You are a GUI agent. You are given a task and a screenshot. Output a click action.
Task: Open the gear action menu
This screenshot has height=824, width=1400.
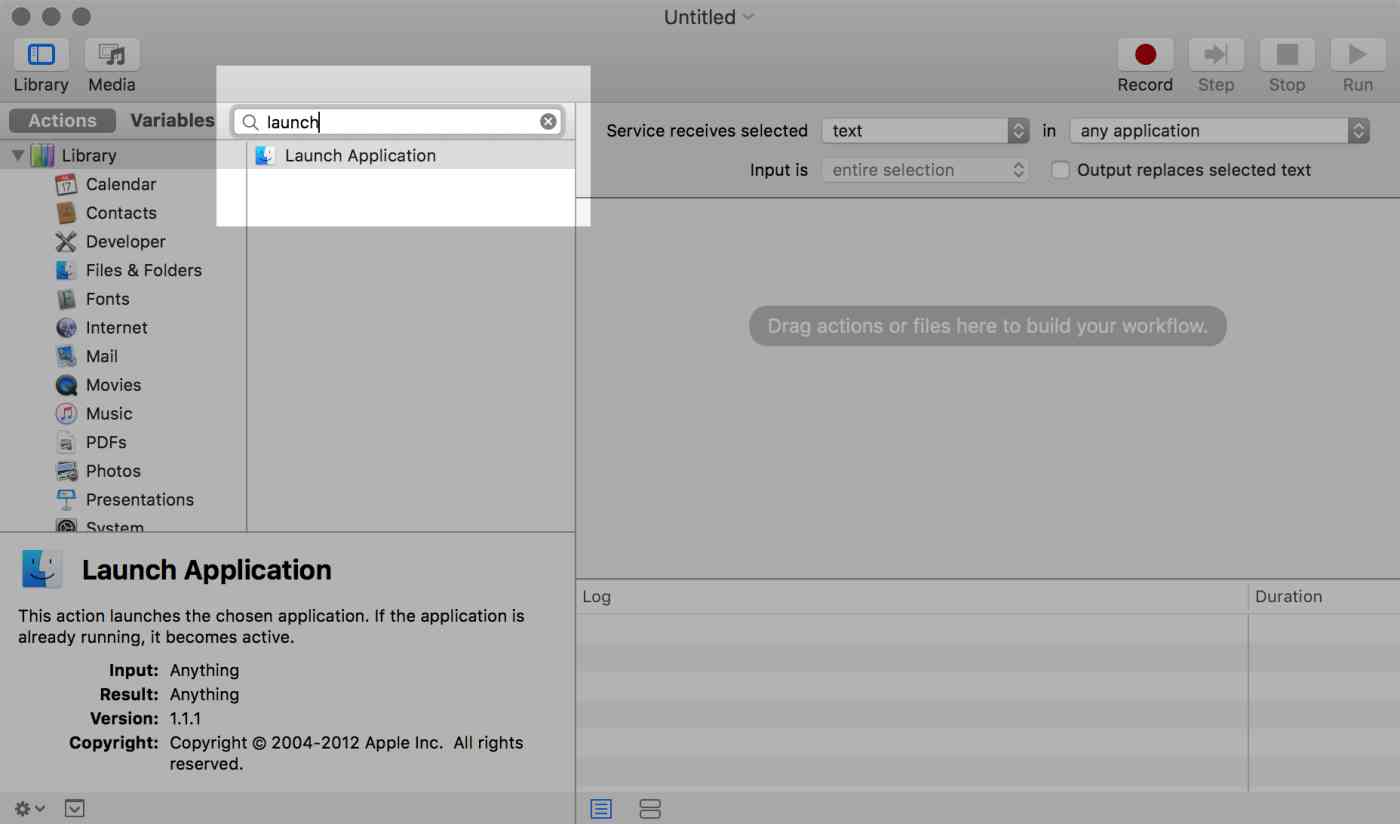point(30,808)
